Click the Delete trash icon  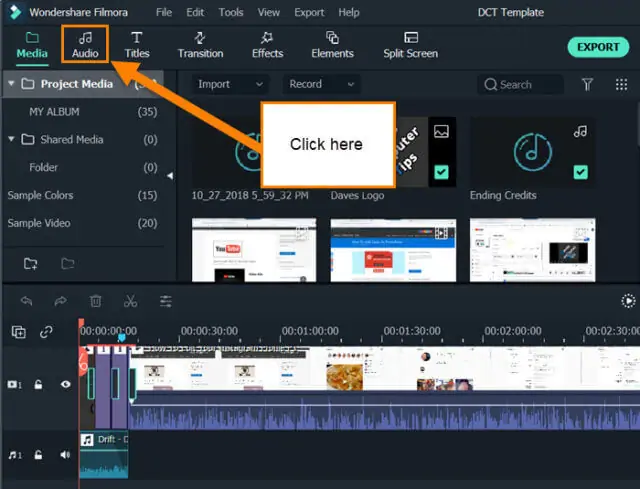(x=96, y=301)
